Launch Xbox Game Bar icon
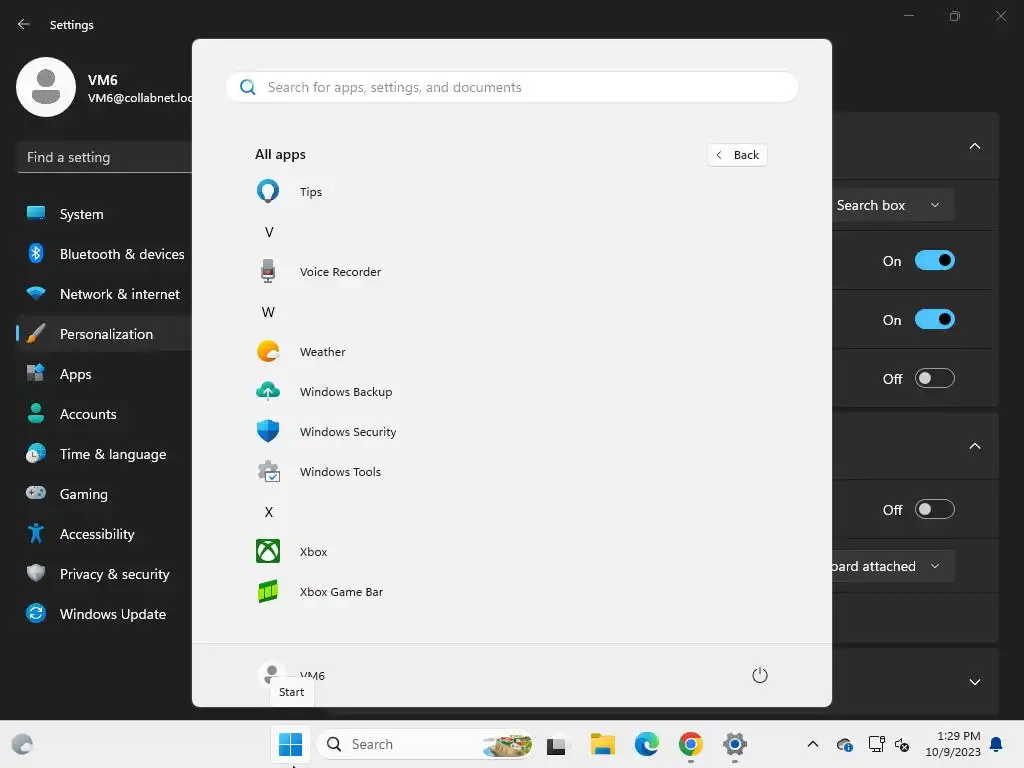This screenshot has height=768, width=1024. point(268,591)
